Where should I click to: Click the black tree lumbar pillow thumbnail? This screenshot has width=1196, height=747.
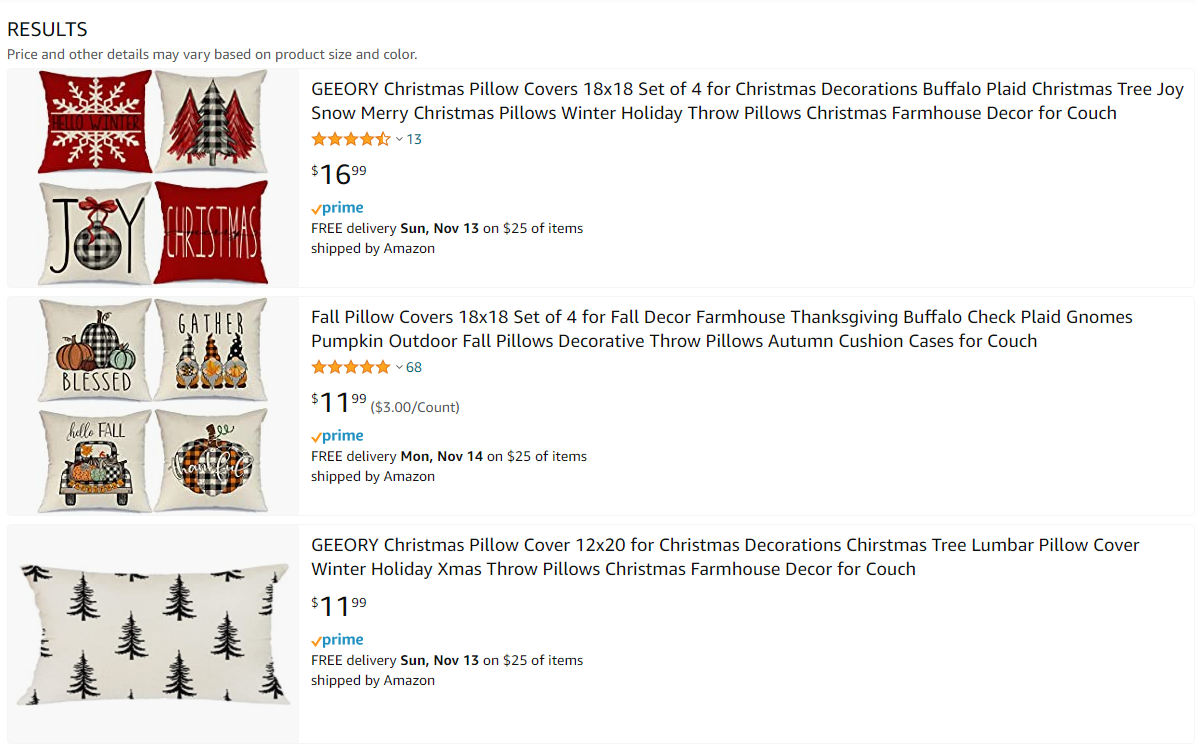(x=153, y=634)
